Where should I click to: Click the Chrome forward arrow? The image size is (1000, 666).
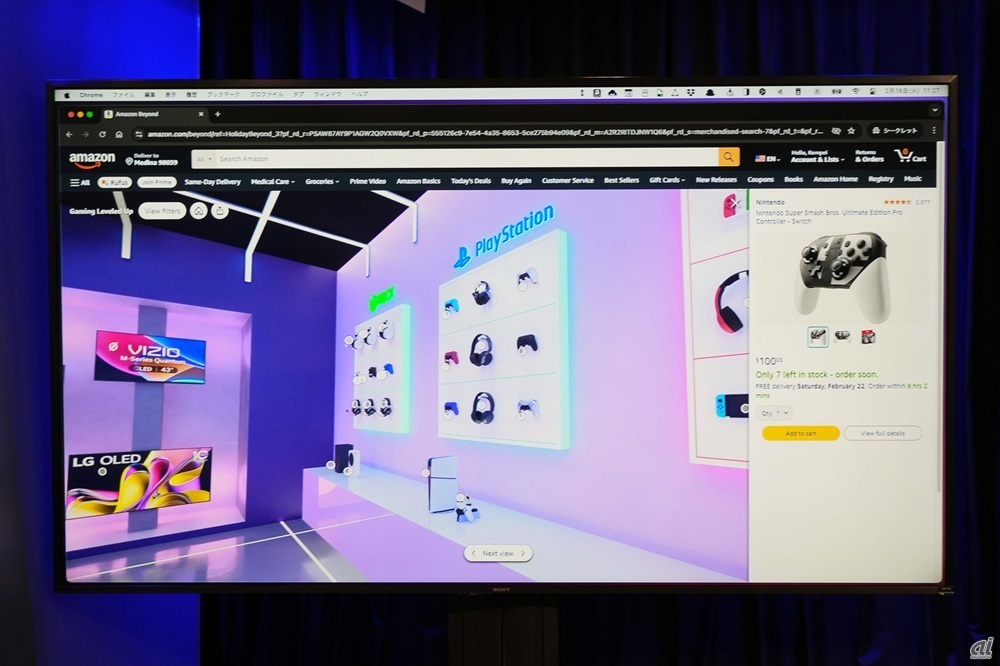point(85,135)
